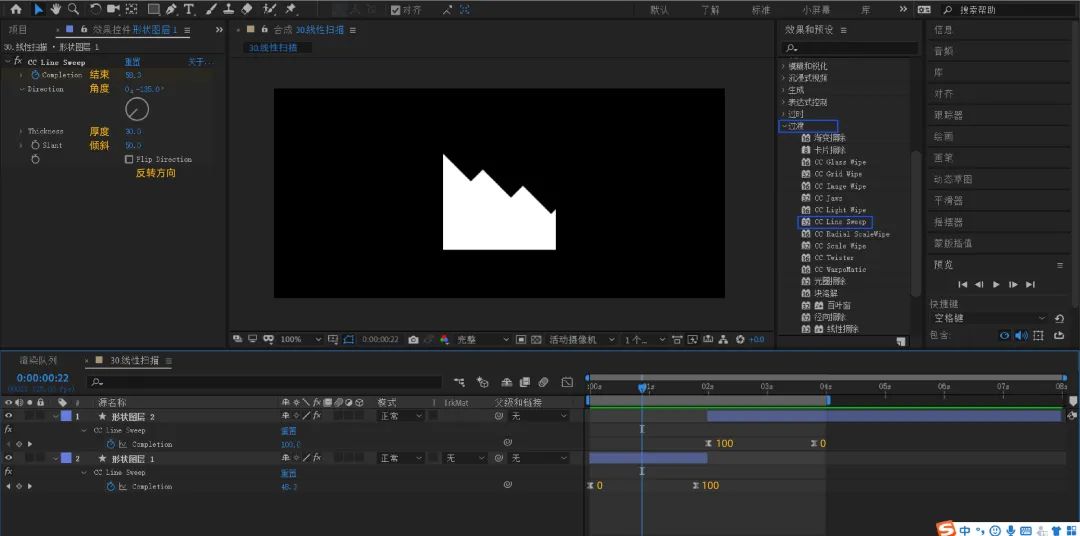Select the Unified Camera tool

(x=114, y=10)
